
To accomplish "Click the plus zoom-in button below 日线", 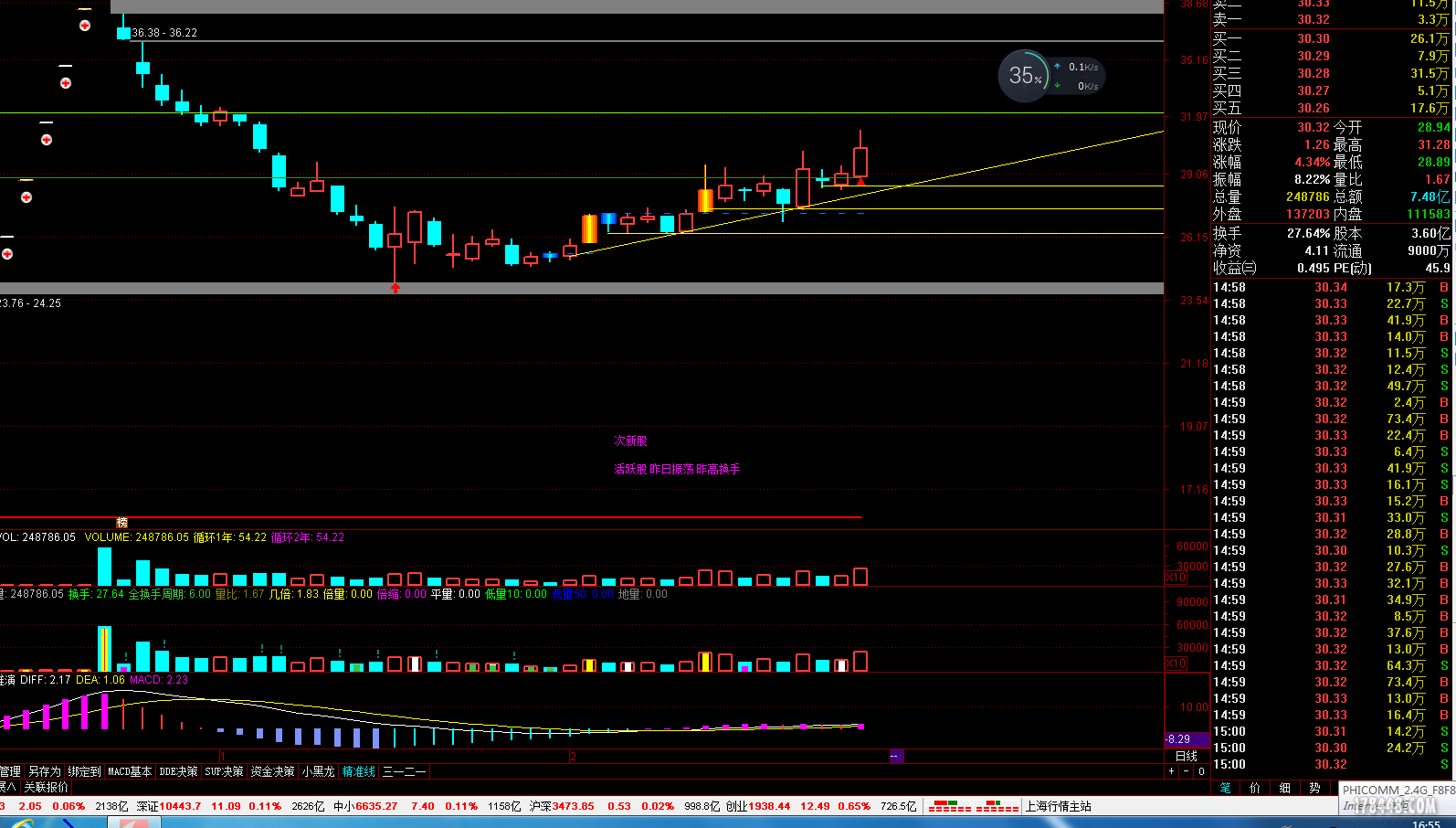I will [x=1171, y=771].
